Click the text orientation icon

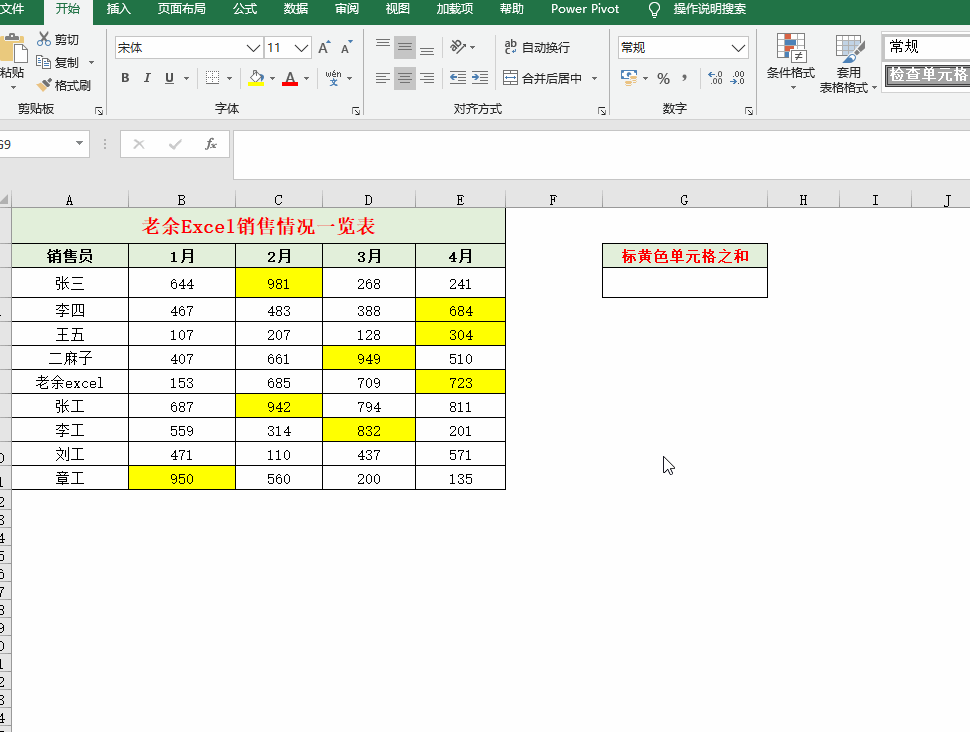(458, 47)
